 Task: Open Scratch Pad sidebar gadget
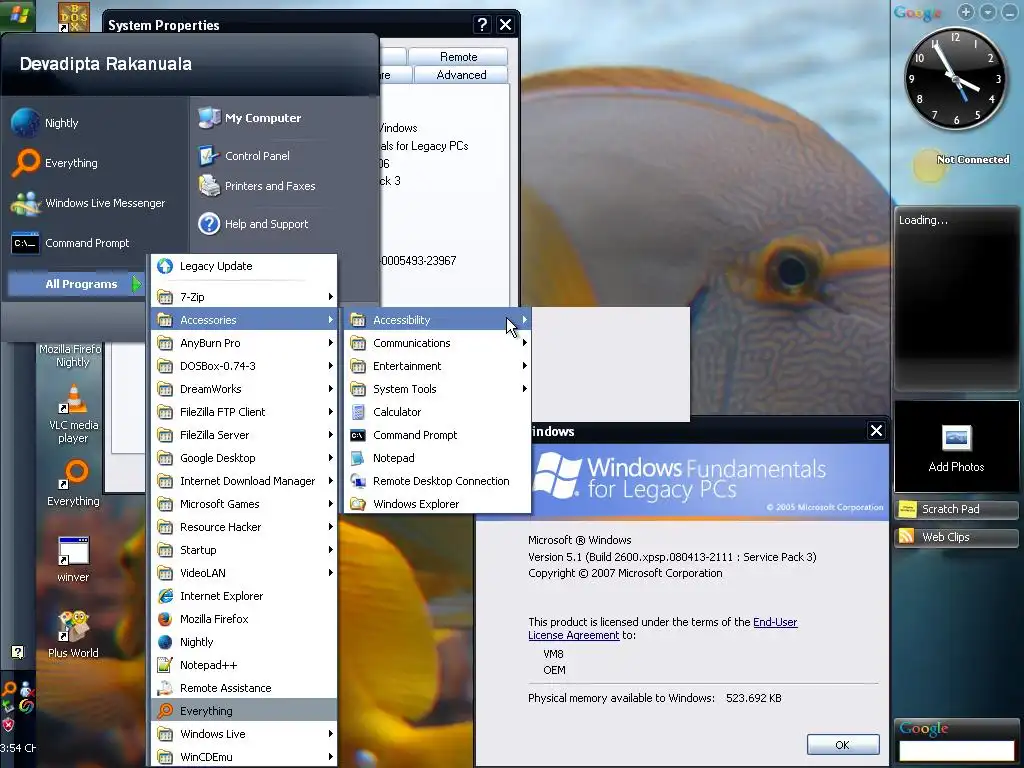tap(955, 509)
